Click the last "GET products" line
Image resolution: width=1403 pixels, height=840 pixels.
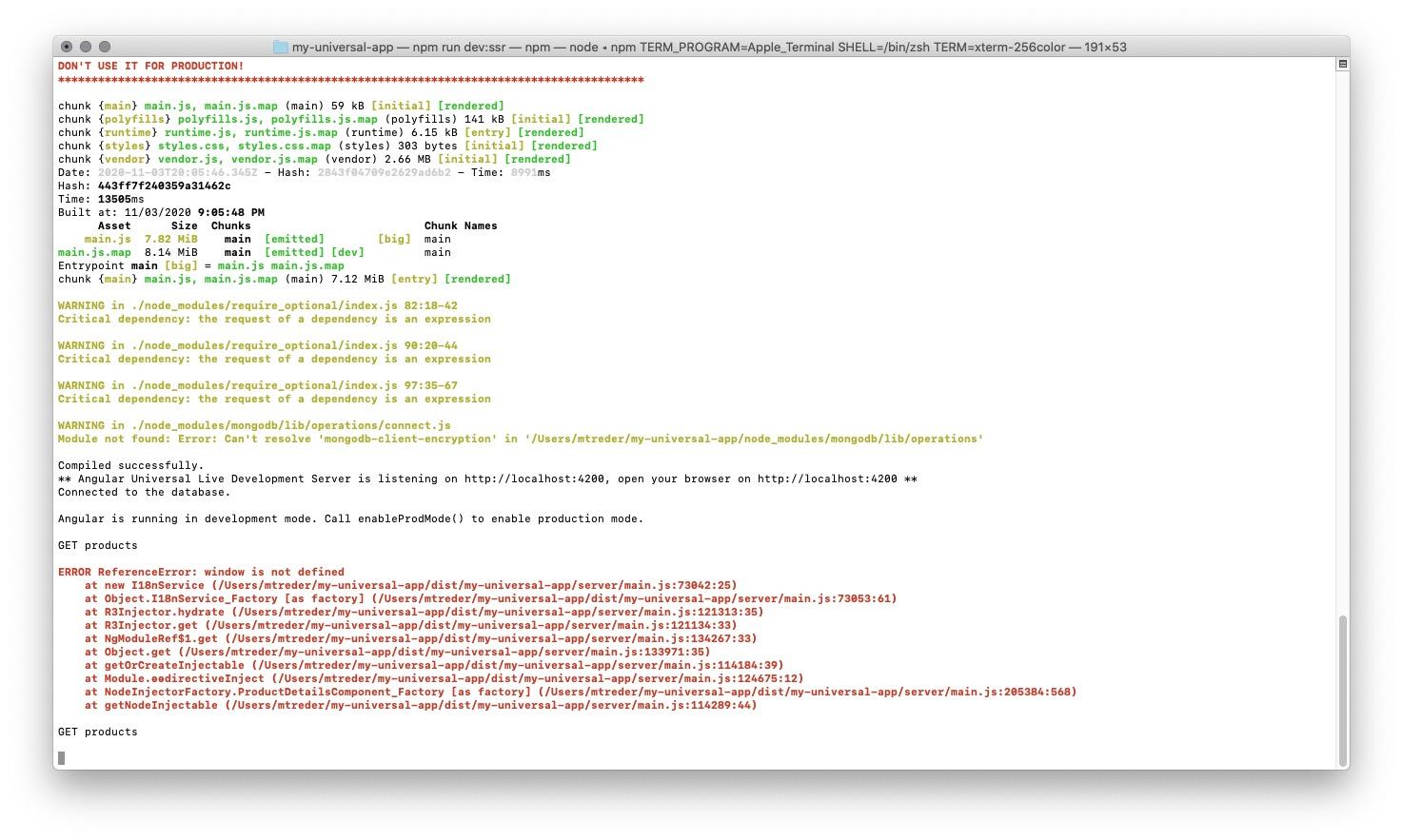(97, 732)
